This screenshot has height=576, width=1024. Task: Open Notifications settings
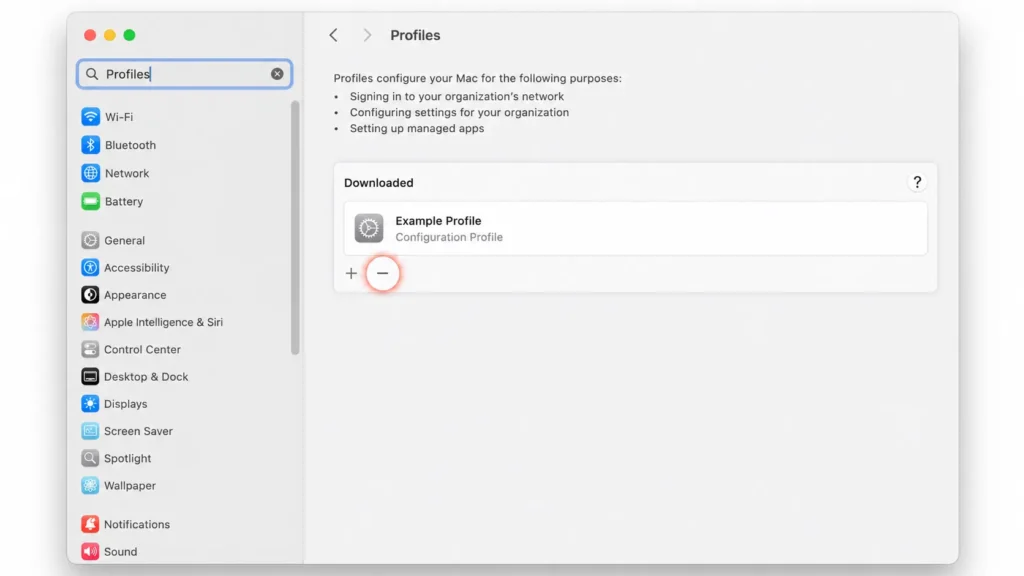coord(126,524)
